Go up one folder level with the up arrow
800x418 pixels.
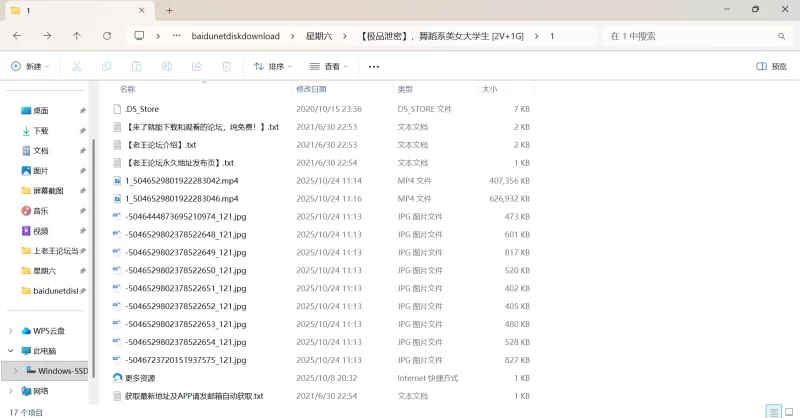point(77,36)
